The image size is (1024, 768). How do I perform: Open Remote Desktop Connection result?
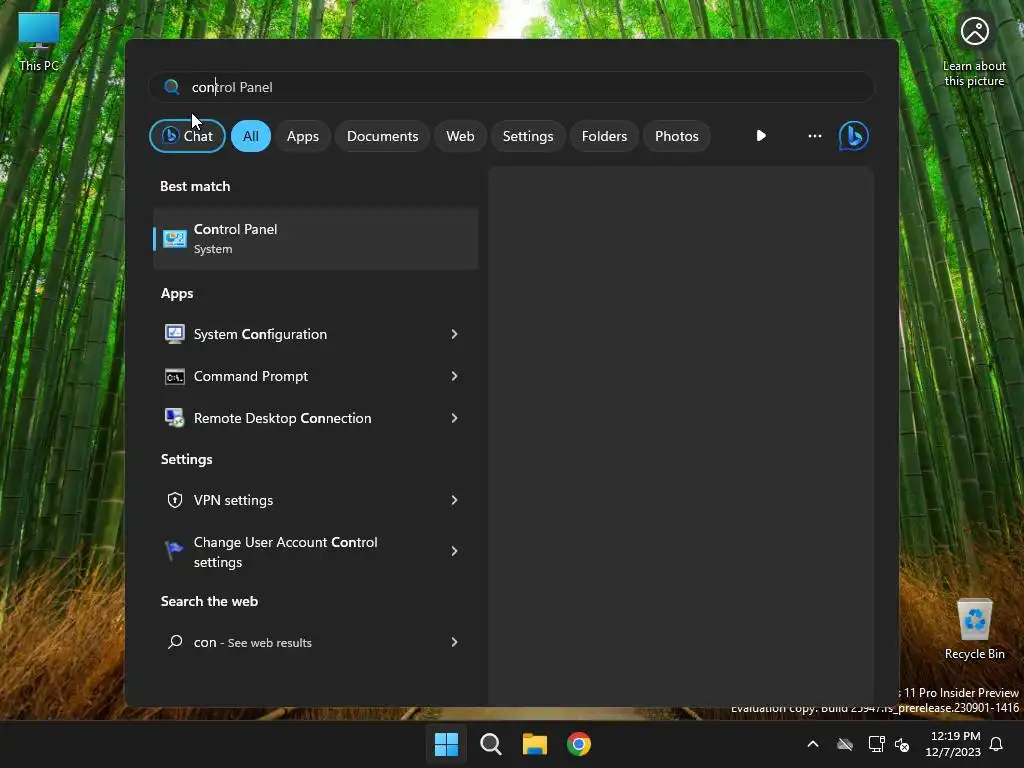pyautogui.click(x=315, y=418)
